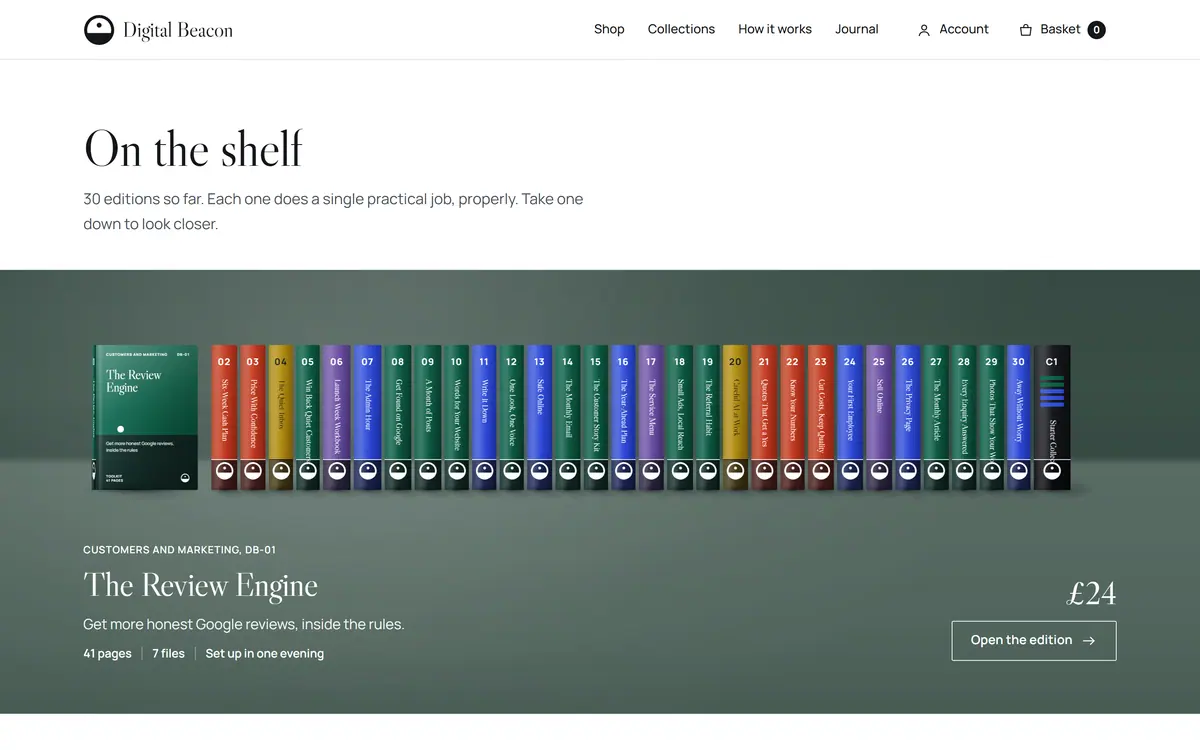Take down spine 15 The Customer Story Kit
This screenshot has width=1200, height=750.
pos(595,418)
